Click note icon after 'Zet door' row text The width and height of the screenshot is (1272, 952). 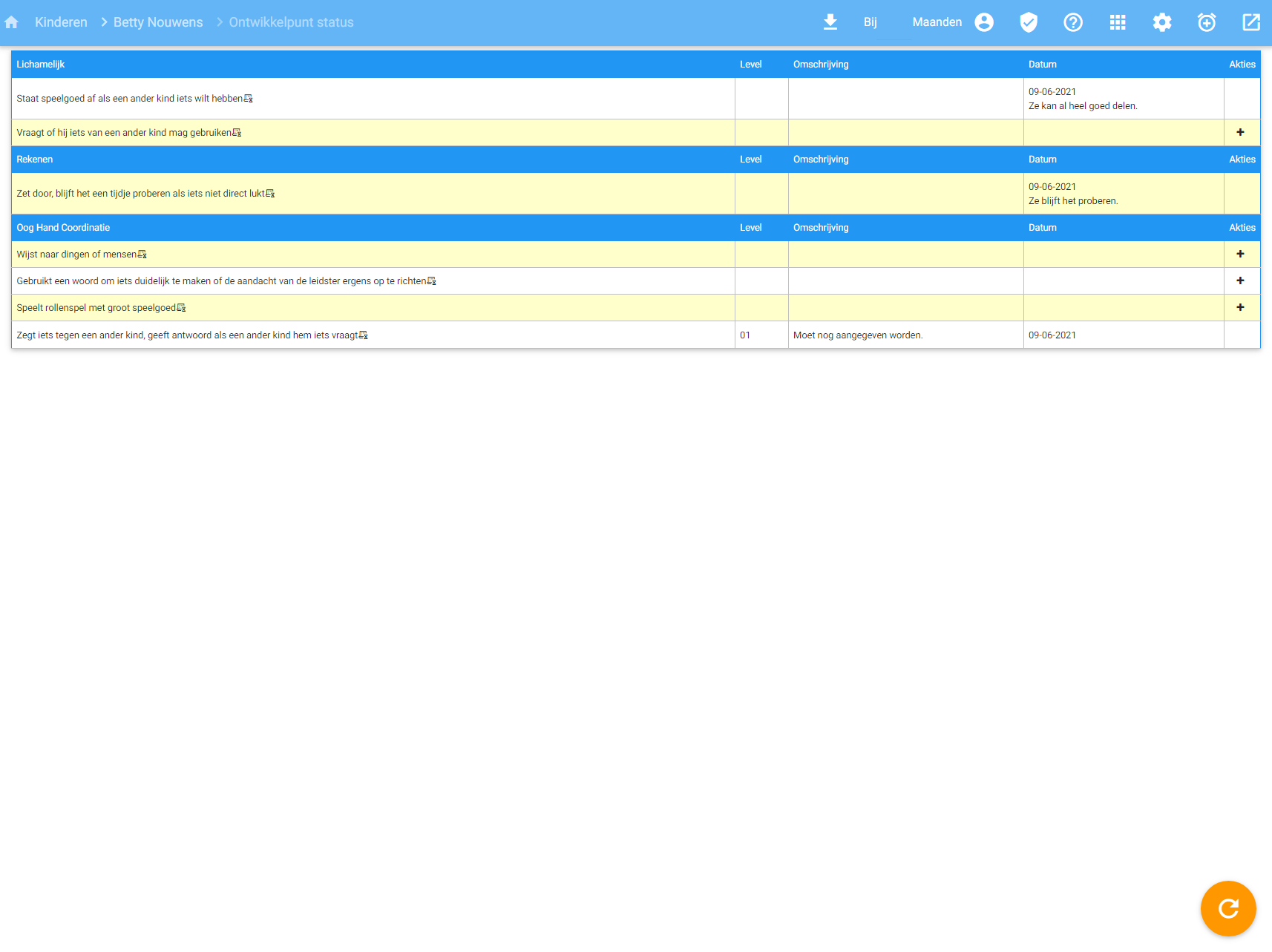(x=270, y=194)
